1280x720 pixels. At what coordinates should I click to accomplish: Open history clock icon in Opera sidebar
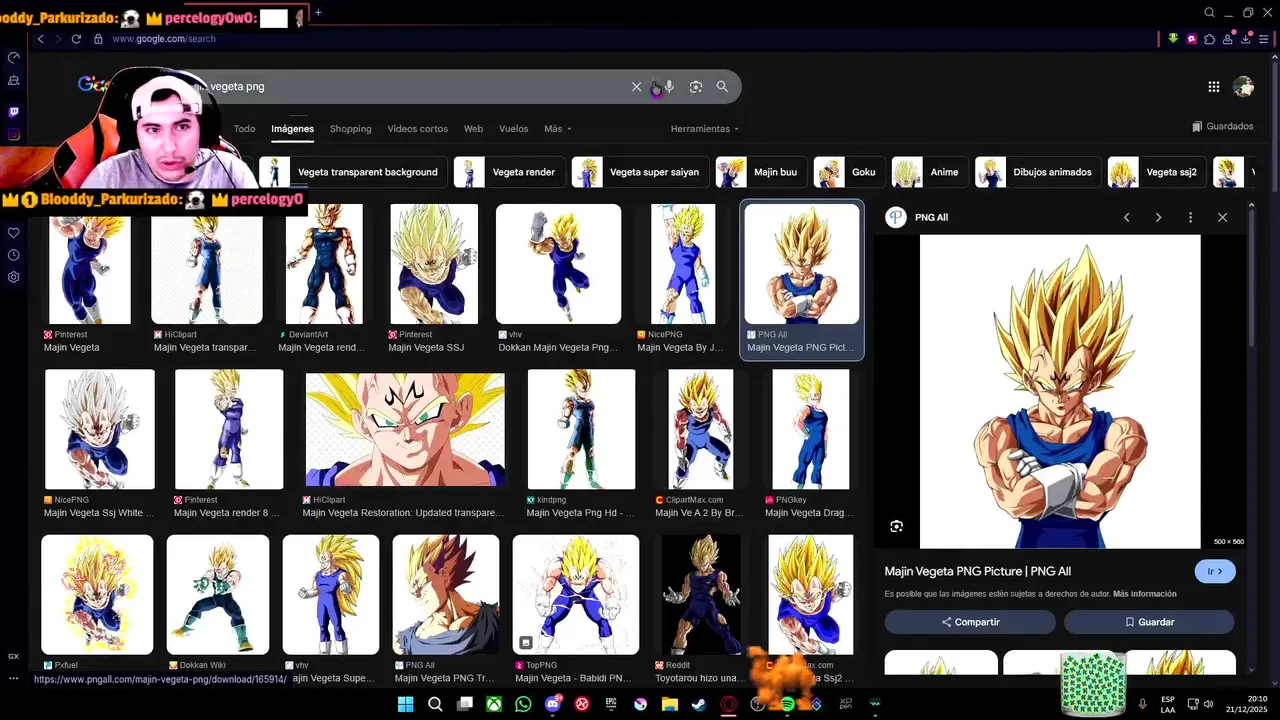14,255
